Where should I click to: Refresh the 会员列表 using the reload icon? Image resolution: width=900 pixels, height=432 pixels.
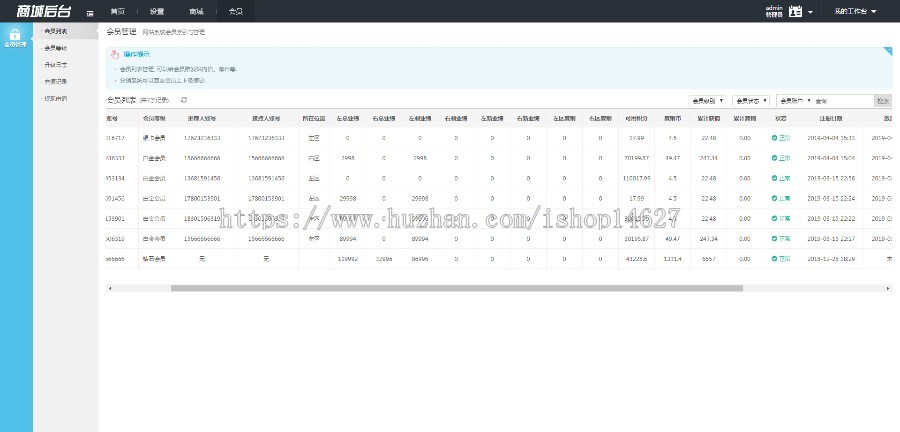click(184, 100)
